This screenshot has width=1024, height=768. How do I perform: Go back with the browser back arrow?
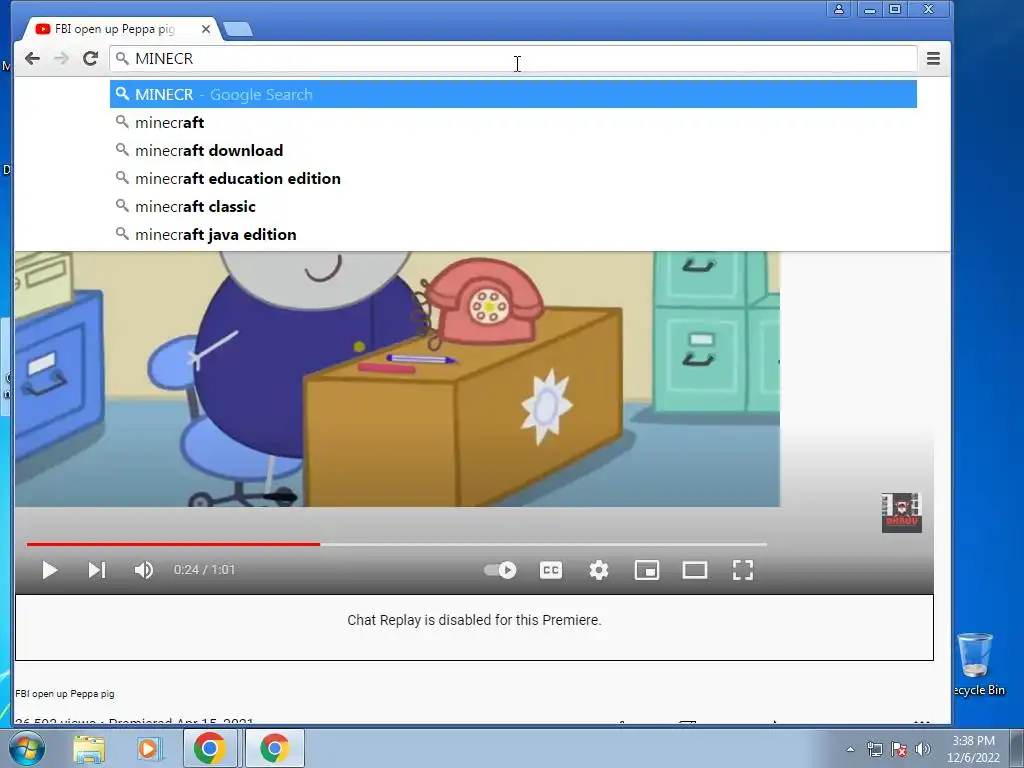(x=32, y=59)
